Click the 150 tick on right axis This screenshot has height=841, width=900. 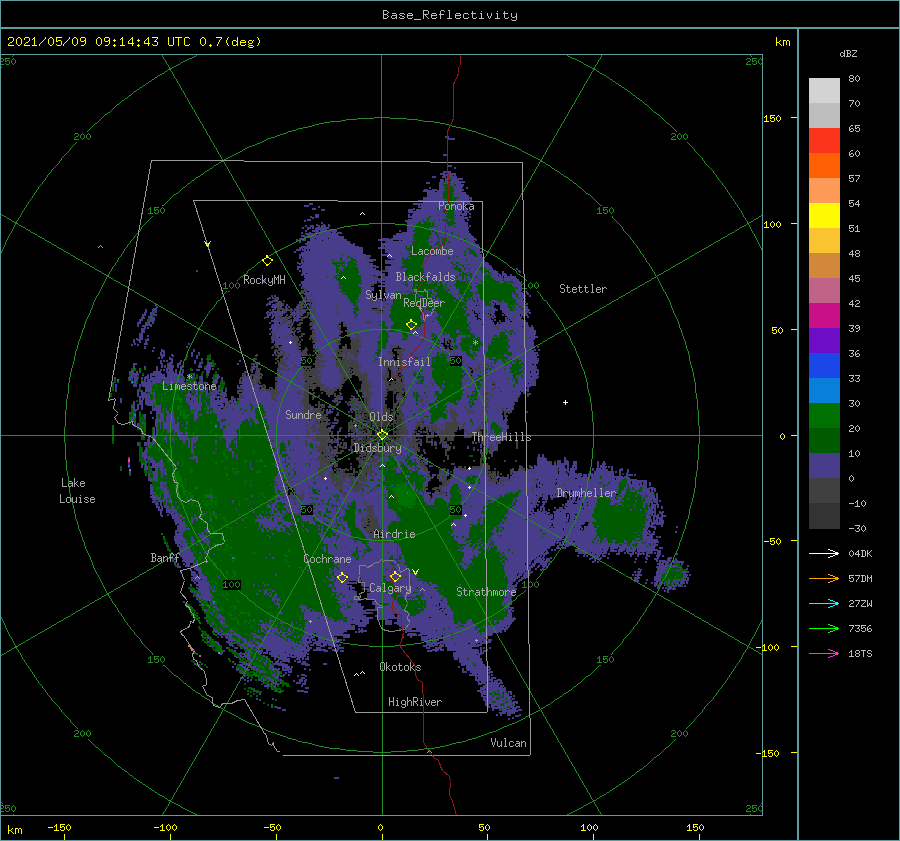(772, 118)
